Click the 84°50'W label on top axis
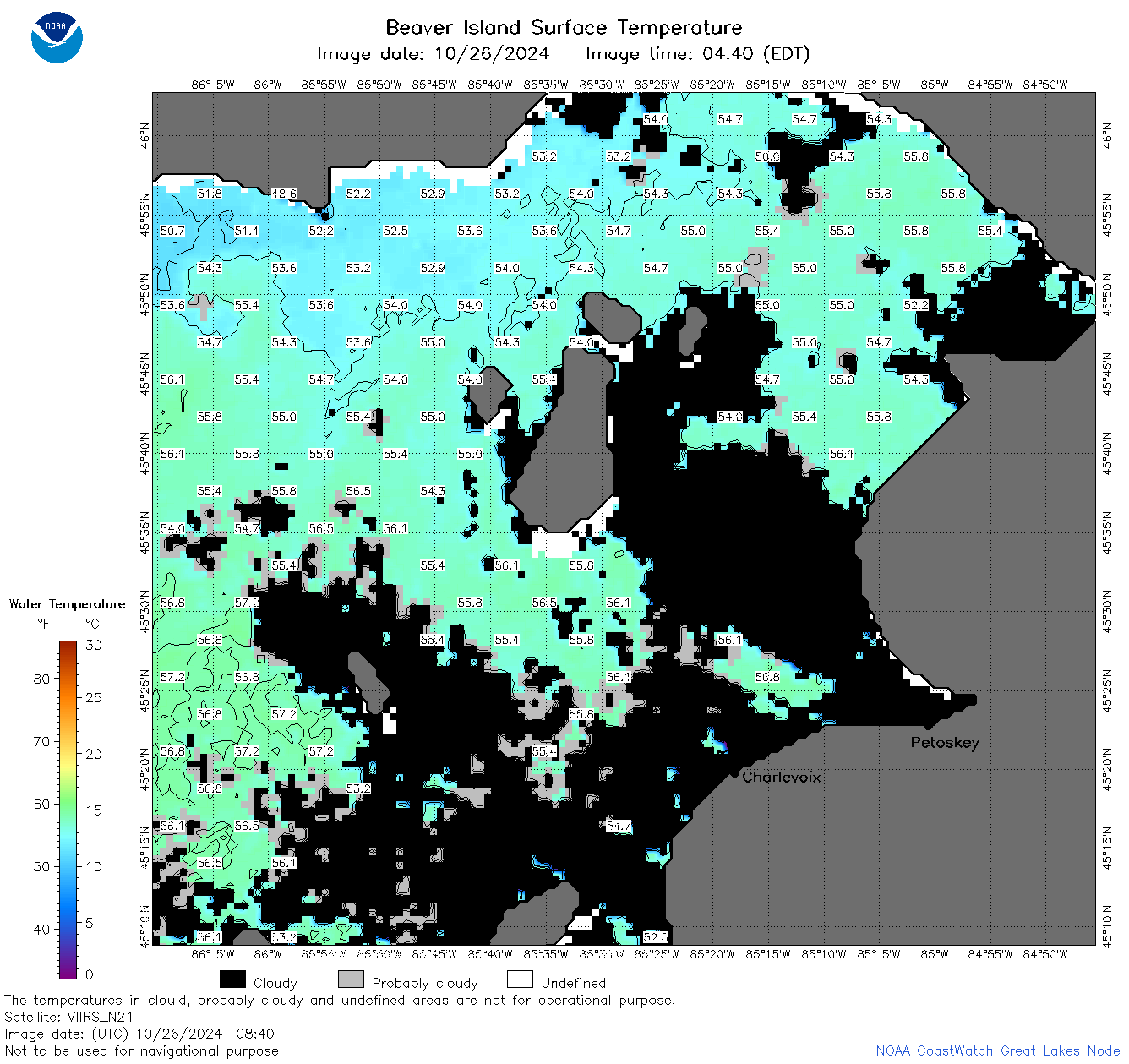1129x1064 pixels. coord(1045,85)
